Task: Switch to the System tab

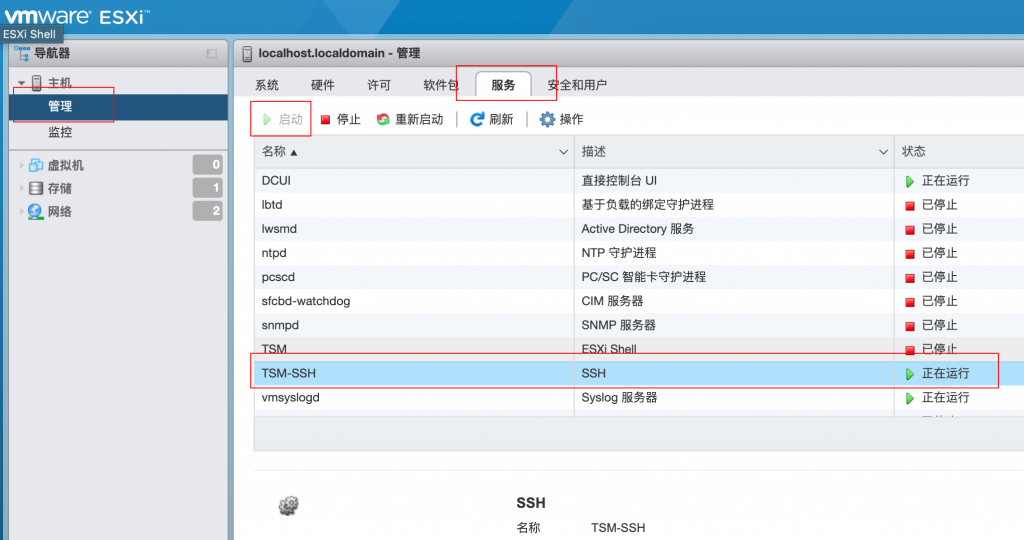Action: [x=267, y=85]
